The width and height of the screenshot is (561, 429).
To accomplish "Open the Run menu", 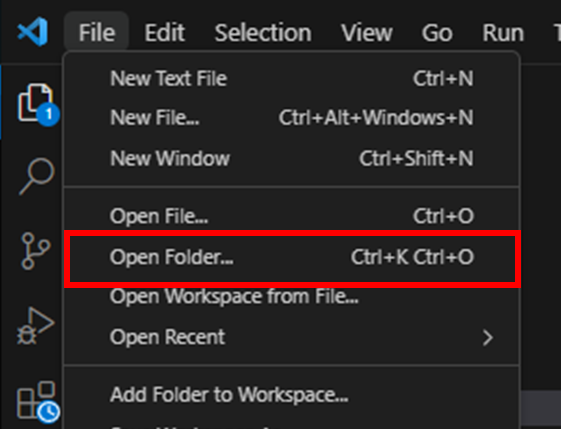I will [503, 33].
